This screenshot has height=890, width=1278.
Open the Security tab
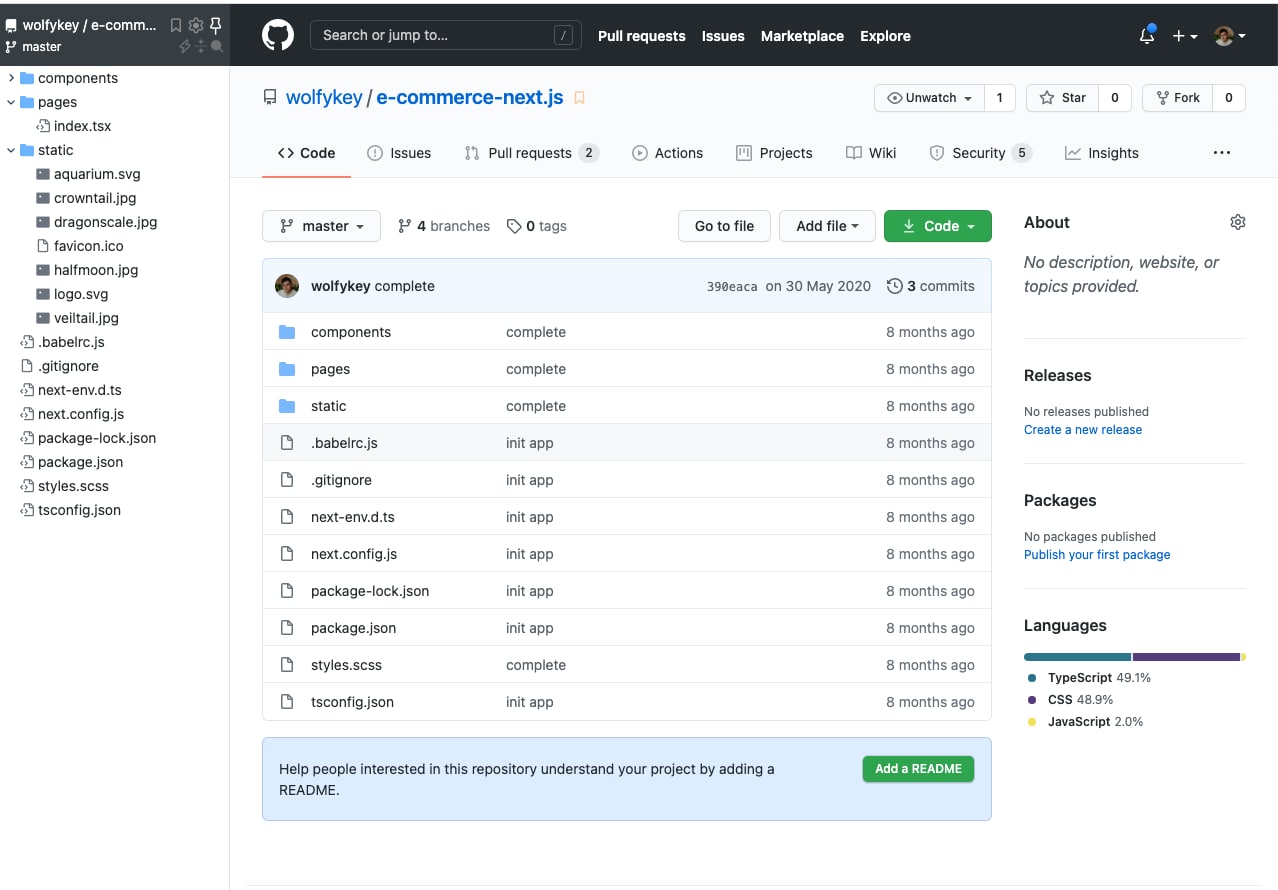(x=980, y=153)
